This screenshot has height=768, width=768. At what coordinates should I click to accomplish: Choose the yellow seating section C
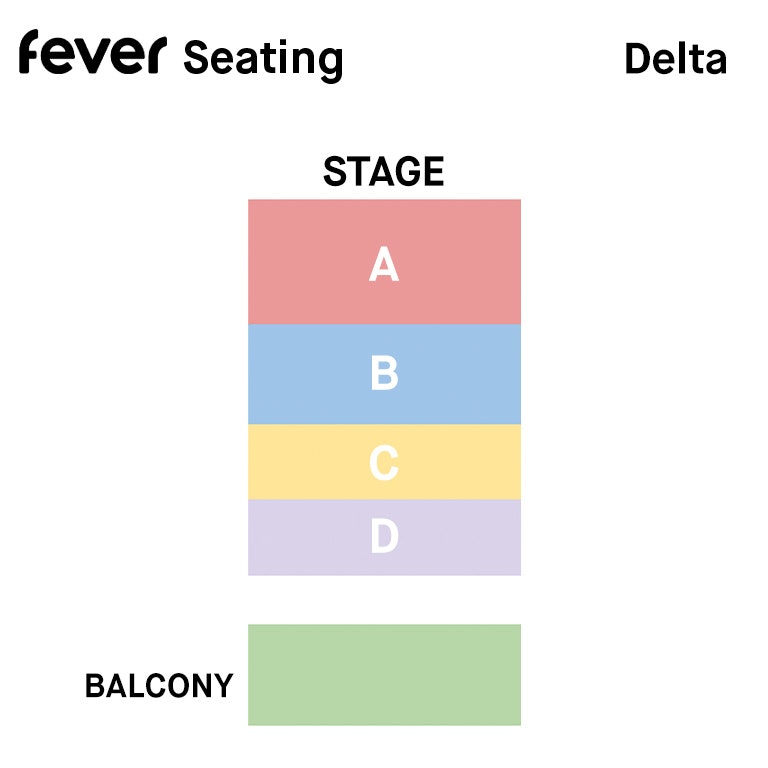[x=384, y=462]
